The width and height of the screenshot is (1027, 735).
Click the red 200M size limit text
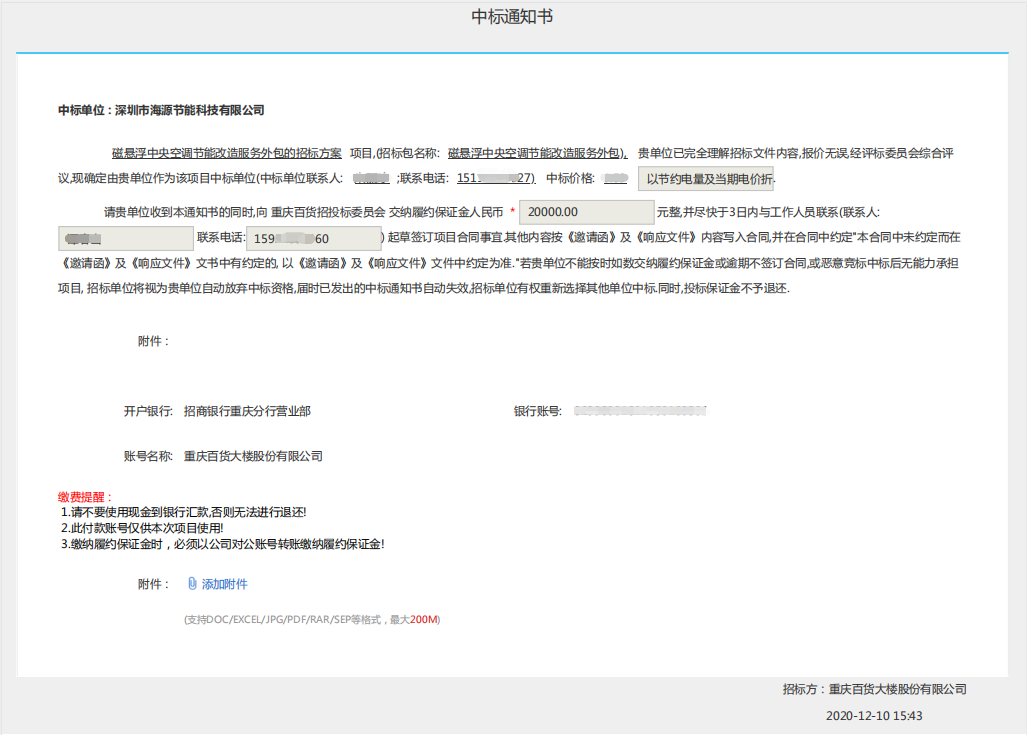424,620
